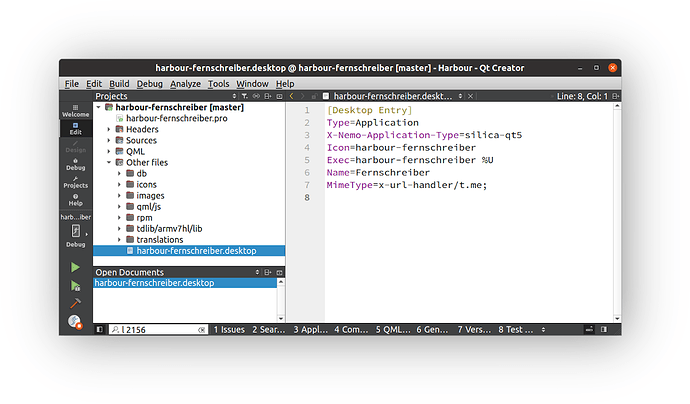Expand the icons folder
The height and width of the screenshot is (404, 690).
[119, 184]
